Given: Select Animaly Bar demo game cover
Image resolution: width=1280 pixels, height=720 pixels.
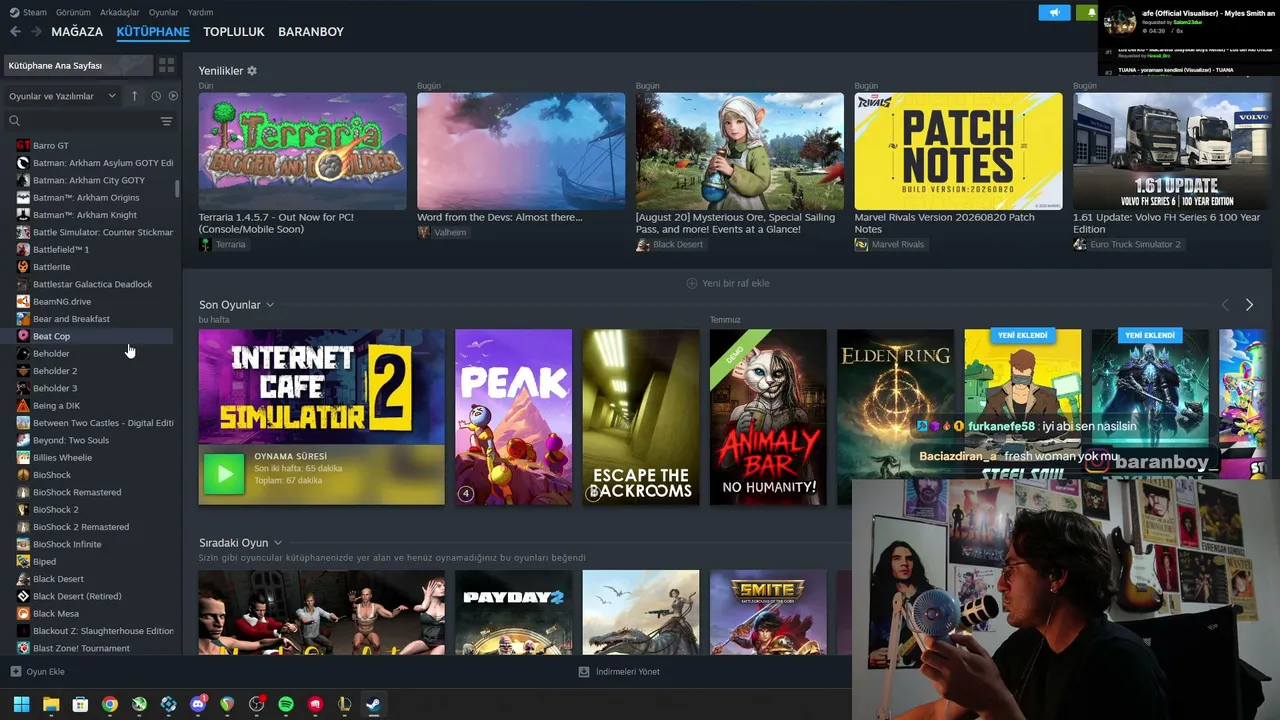Looking at the screenshot, I should [x=768, y=417].
